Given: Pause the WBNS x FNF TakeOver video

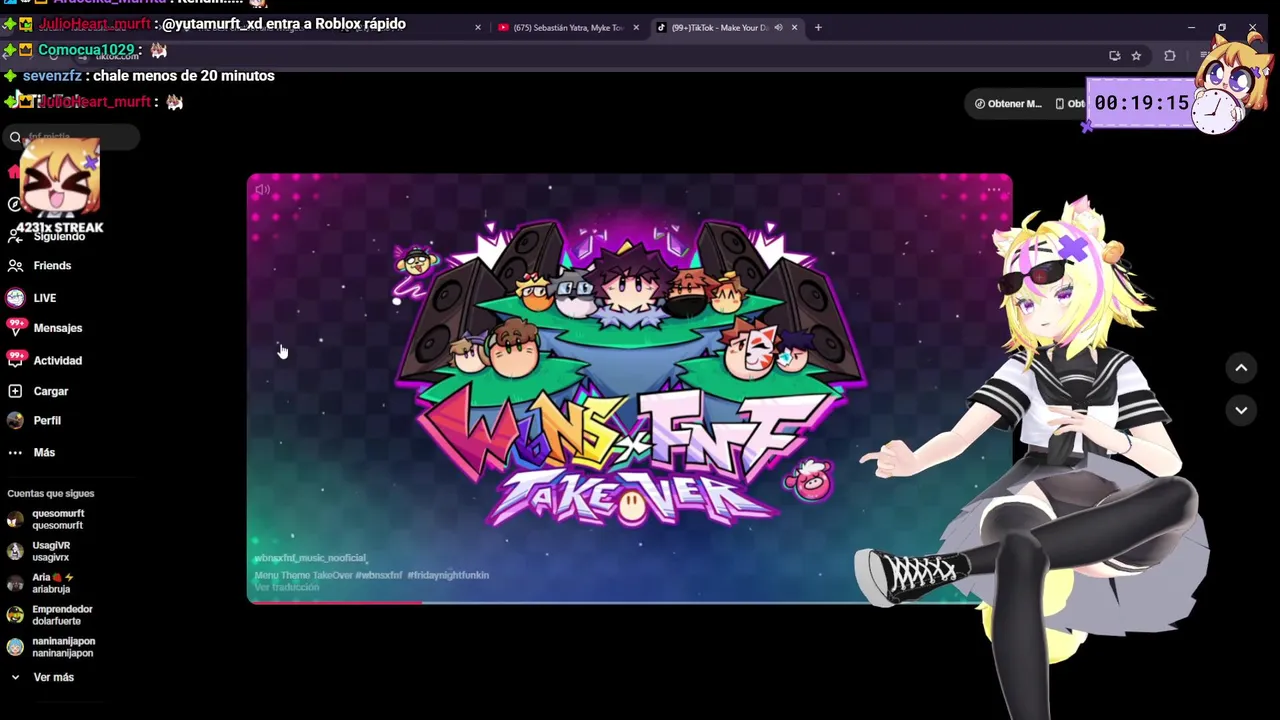Looking at the screenshot, I should coord(630,389).
